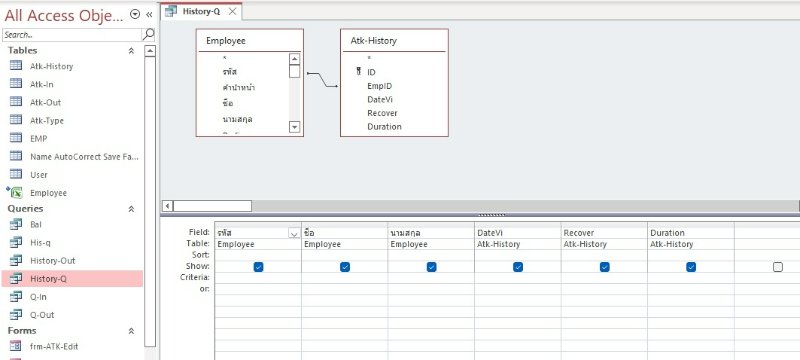This screenshot has width=800, height=360.
Task: Click the frm-ATK-Edit form icon
Action: point(16,346)
